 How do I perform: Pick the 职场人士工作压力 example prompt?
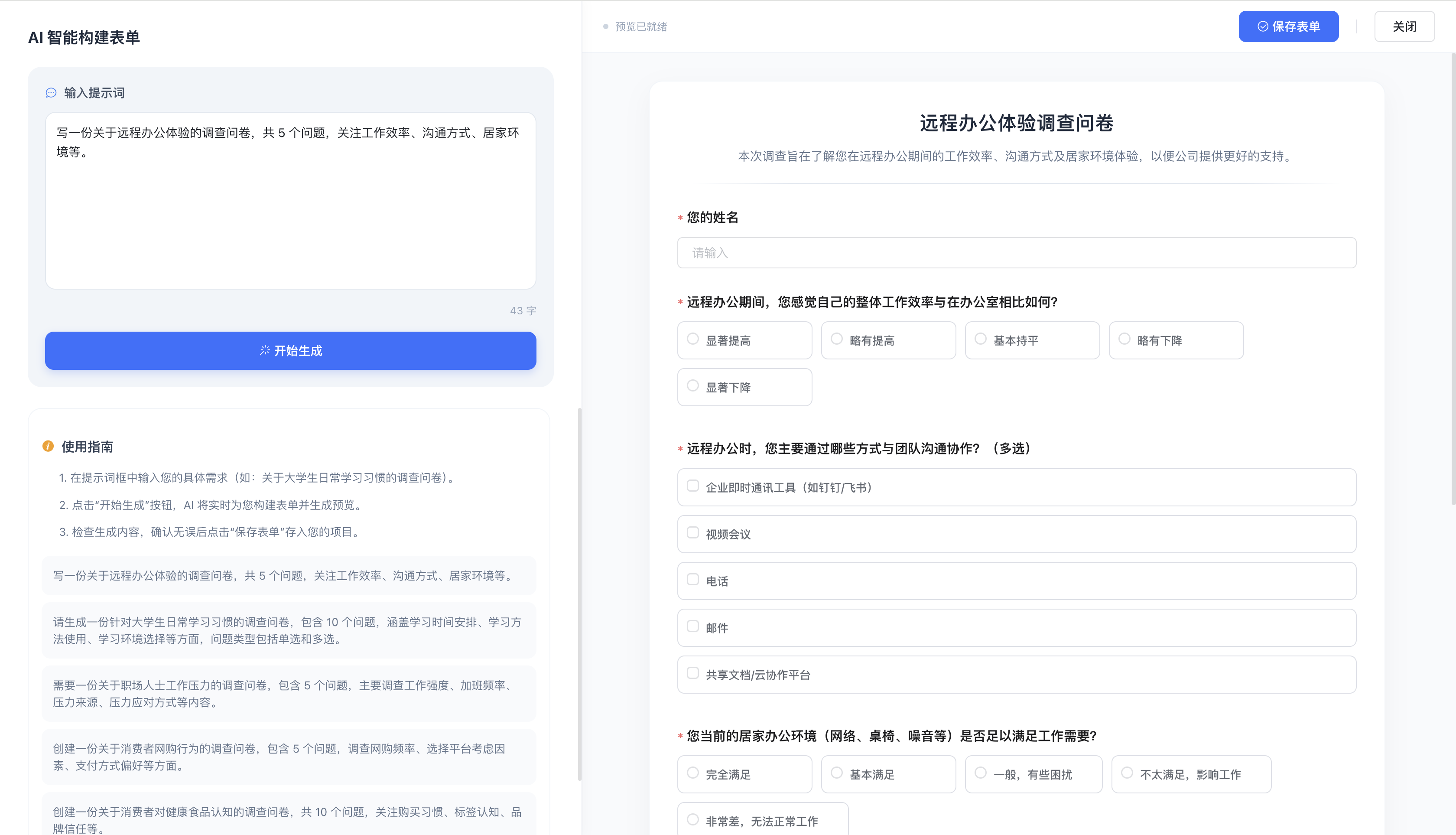pyautogui.click(x=289, y=693)
